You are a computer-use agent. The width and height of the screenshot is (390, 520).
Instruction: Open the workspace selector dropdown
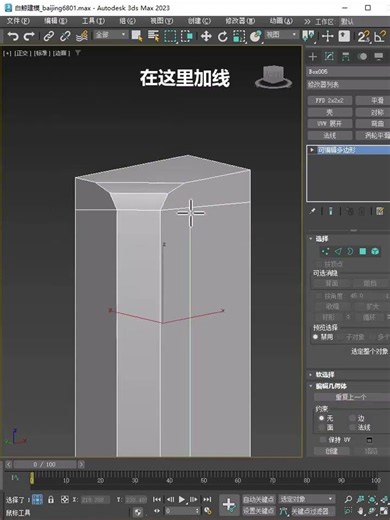(365, 22)
